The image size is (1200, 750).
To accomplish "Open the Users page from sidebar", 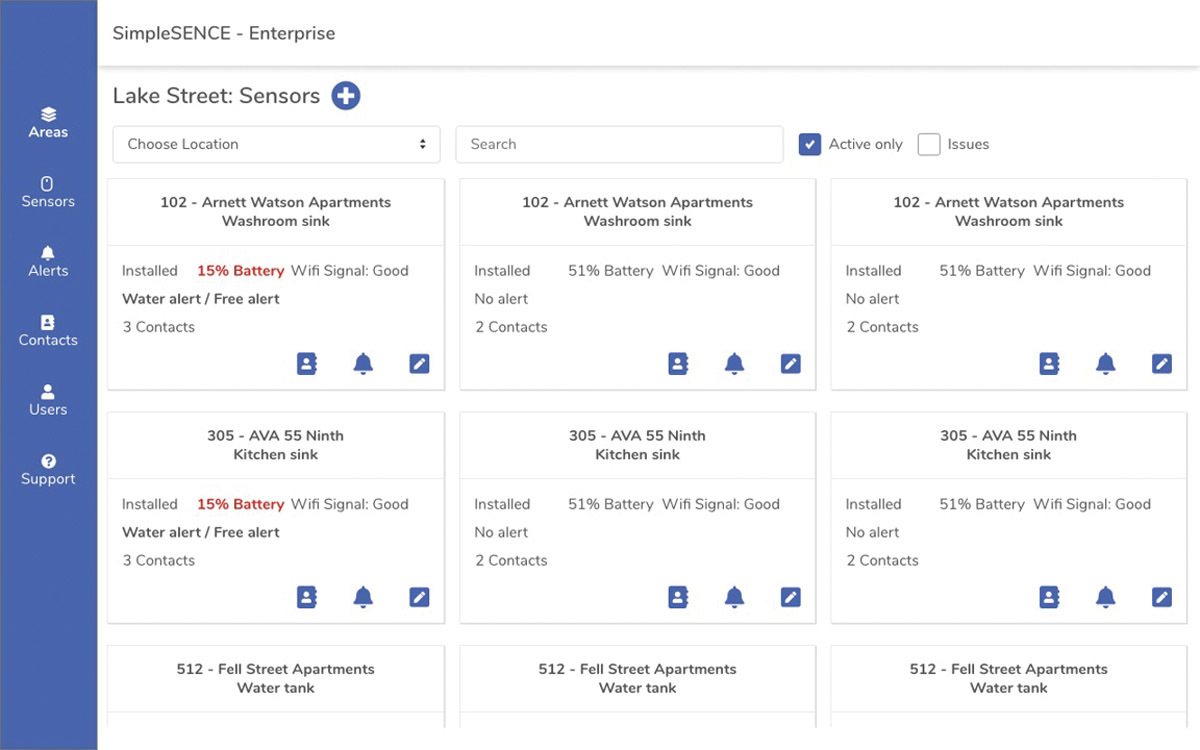I will point(48,400).
